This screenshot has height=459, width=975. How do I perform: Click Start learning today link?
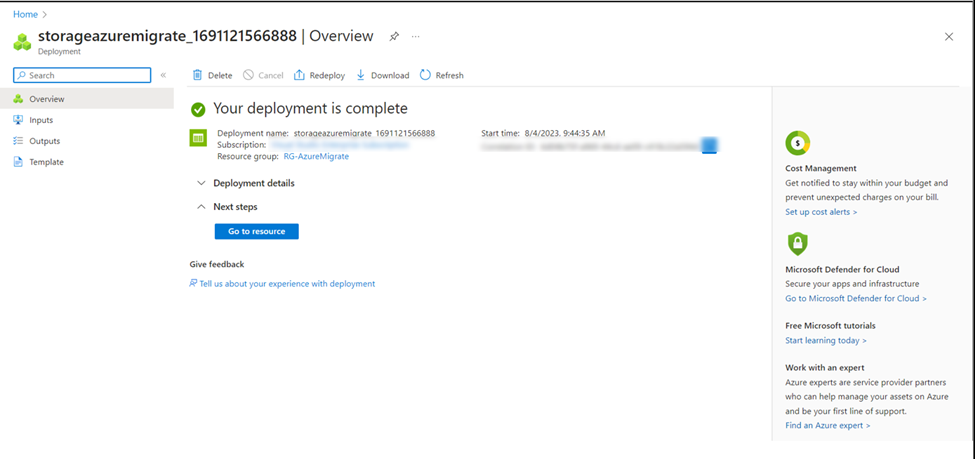(826, 341)
